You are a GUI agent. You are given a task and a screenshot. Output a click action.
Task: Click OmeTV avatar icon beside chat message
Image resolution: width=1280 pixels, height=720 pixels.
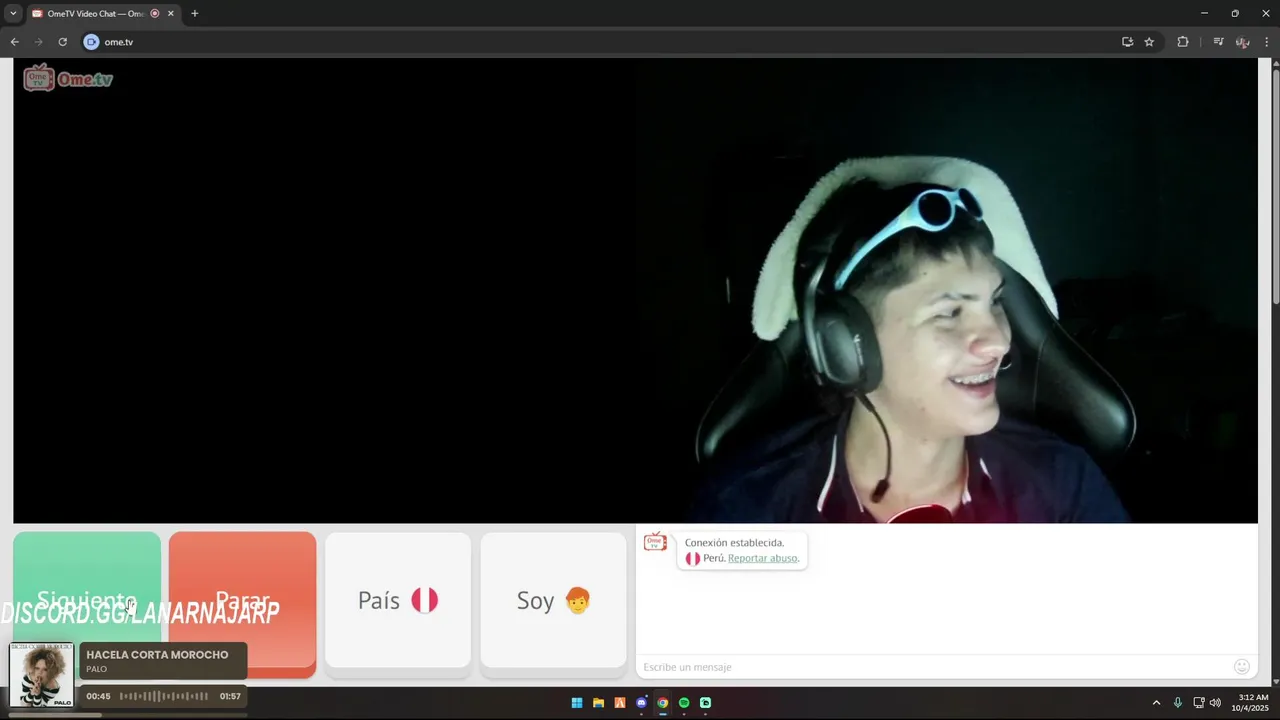(655, 542)
